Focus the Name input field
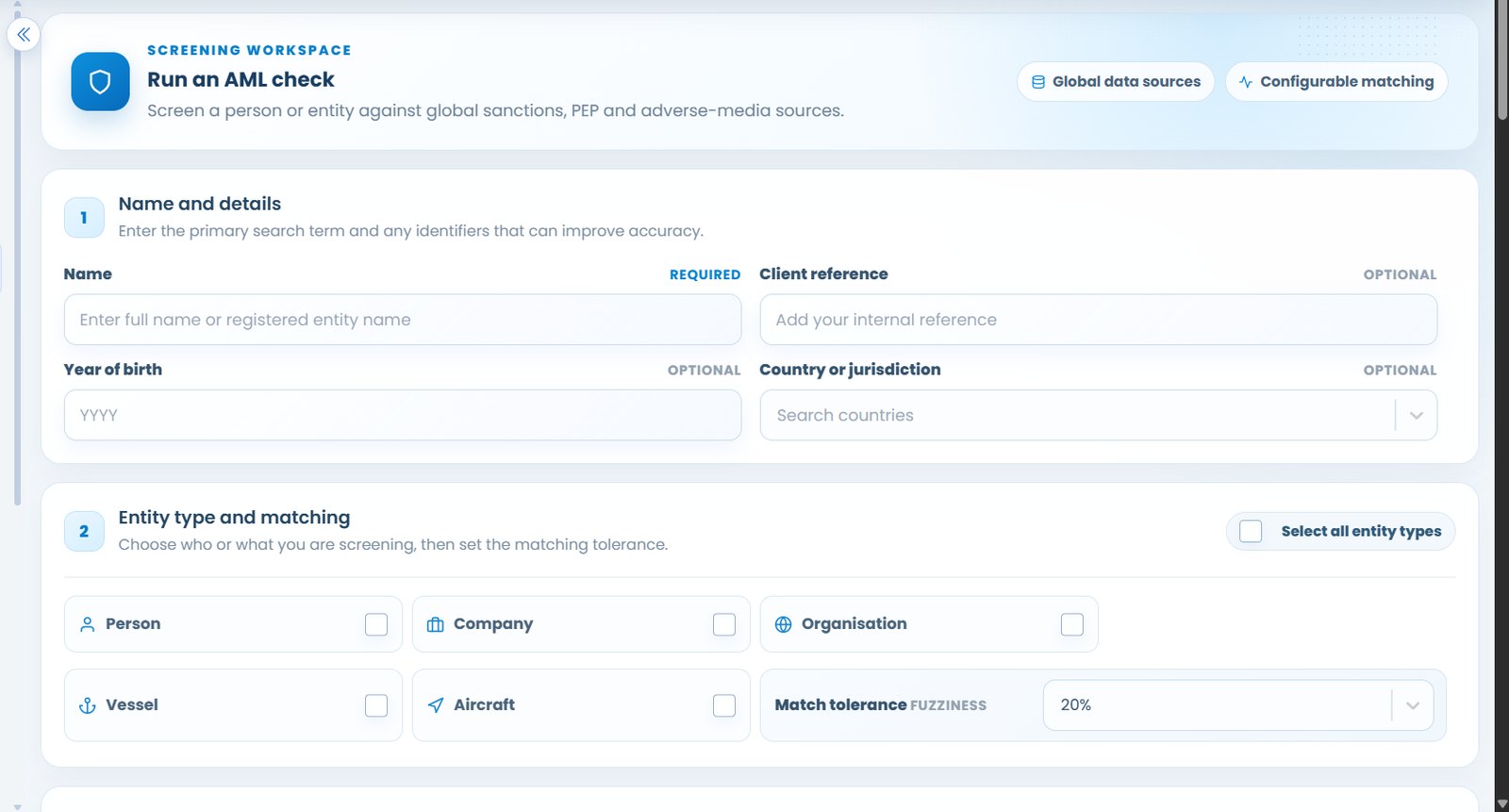Screen dimensions: 1509x812 coord(403,320)
